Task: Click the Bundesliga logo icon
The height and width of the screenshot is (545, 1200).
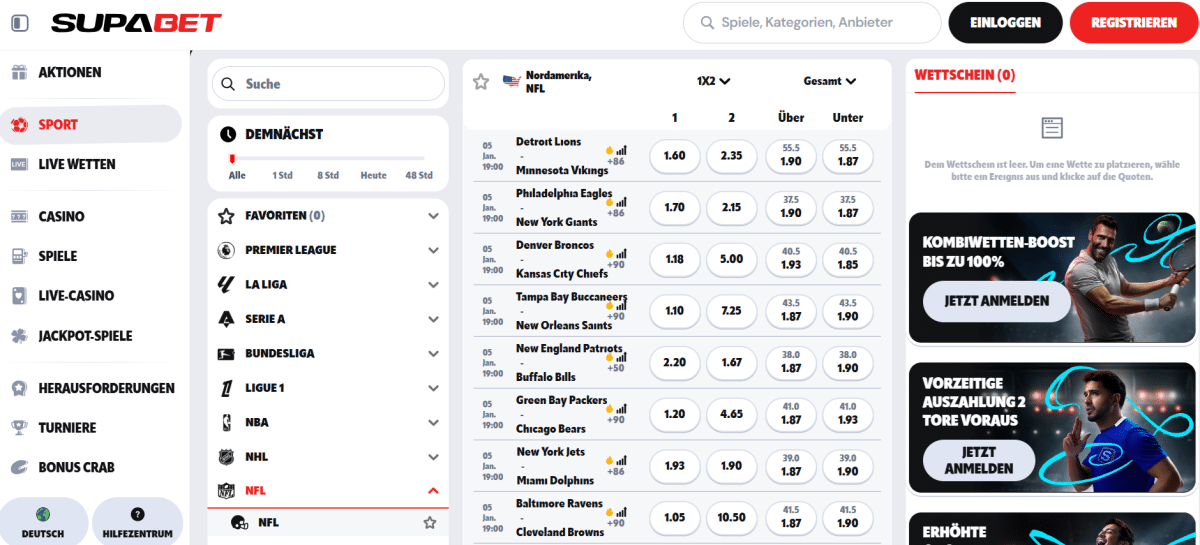Action: (x=226, y=354)
